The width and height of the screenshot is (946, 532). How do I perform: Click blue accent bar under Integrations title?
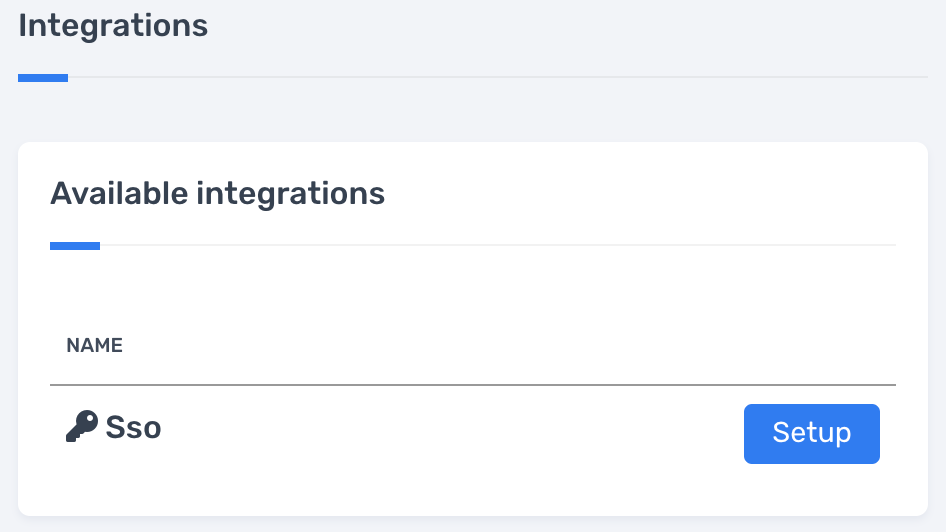(43, 77)
